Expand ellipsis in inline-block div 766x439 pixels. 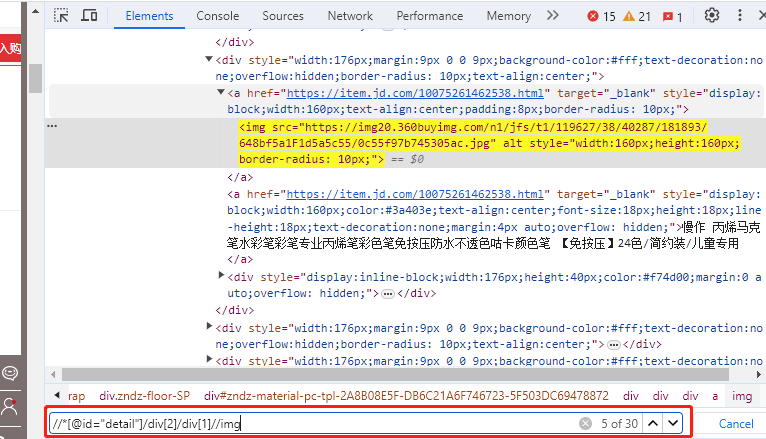[388, 294]
